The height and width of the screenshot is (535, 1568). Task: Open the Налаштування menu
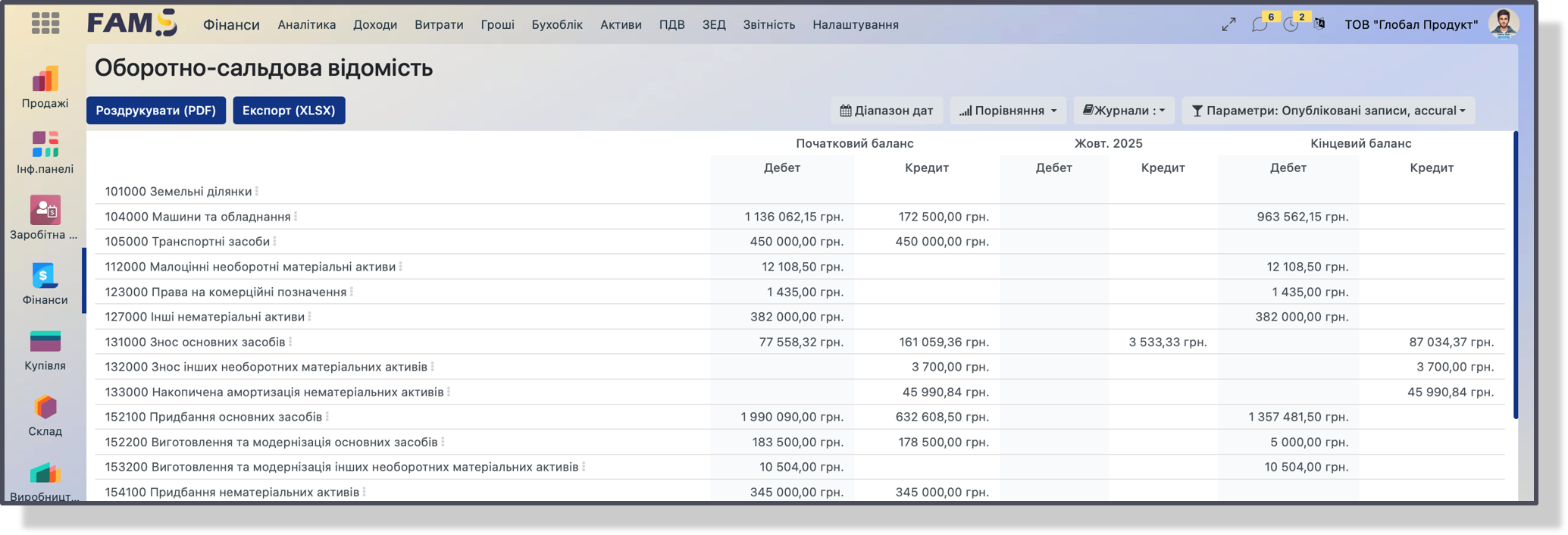[x=856, y=24]
